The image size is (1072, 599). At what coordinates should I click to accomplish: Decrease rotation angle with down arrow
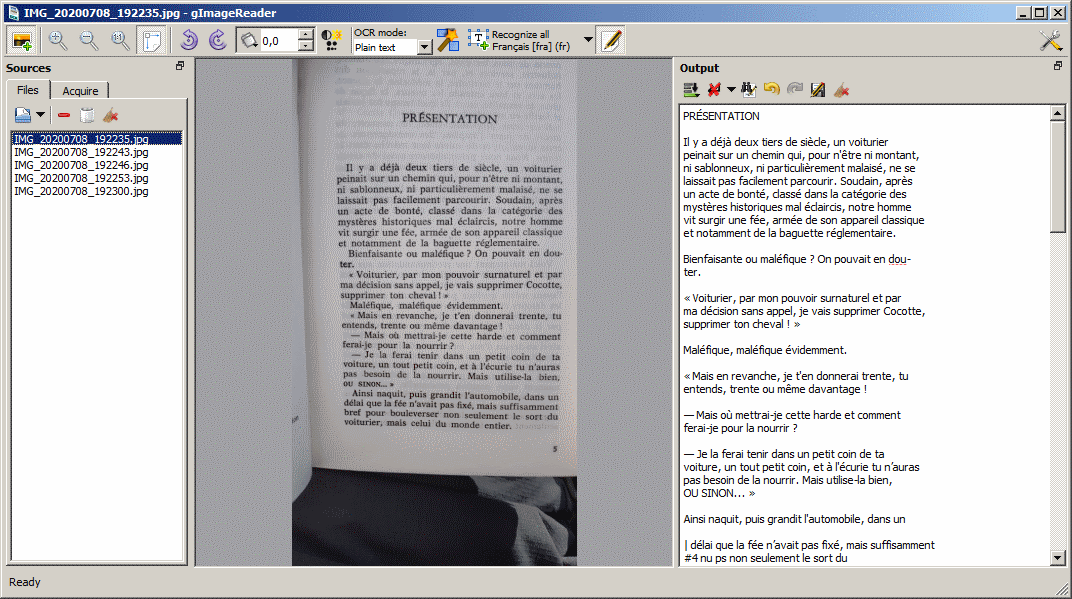click(x=306, y=46)
